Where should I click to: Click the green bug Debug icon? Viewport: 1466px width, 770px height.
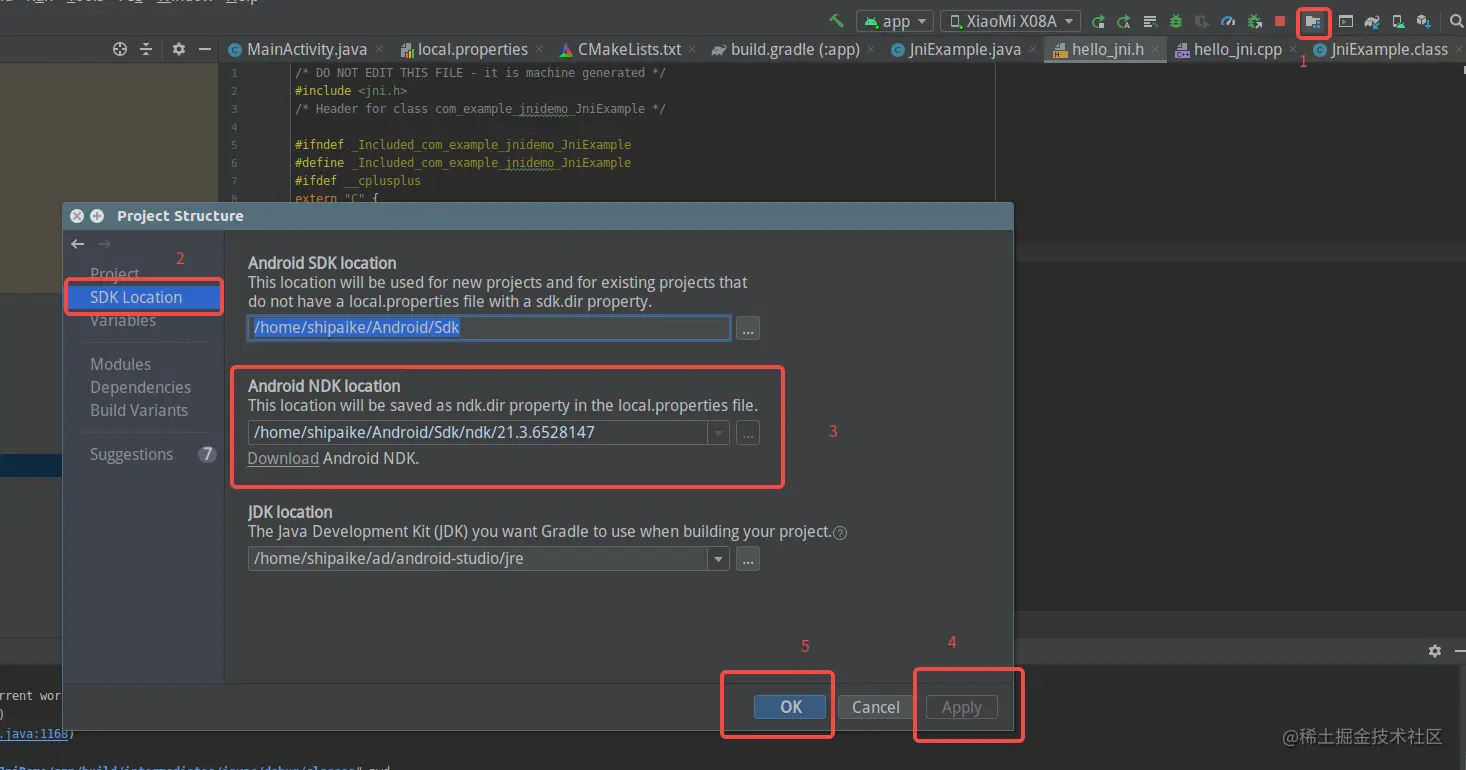(1176, 21)
